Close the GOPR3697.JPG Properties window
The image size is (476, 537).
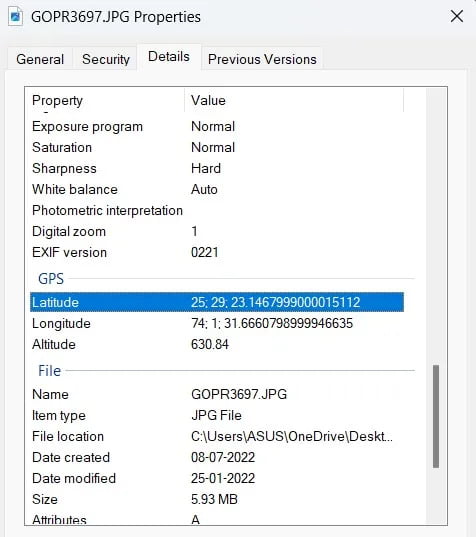[x=456, y=16]
